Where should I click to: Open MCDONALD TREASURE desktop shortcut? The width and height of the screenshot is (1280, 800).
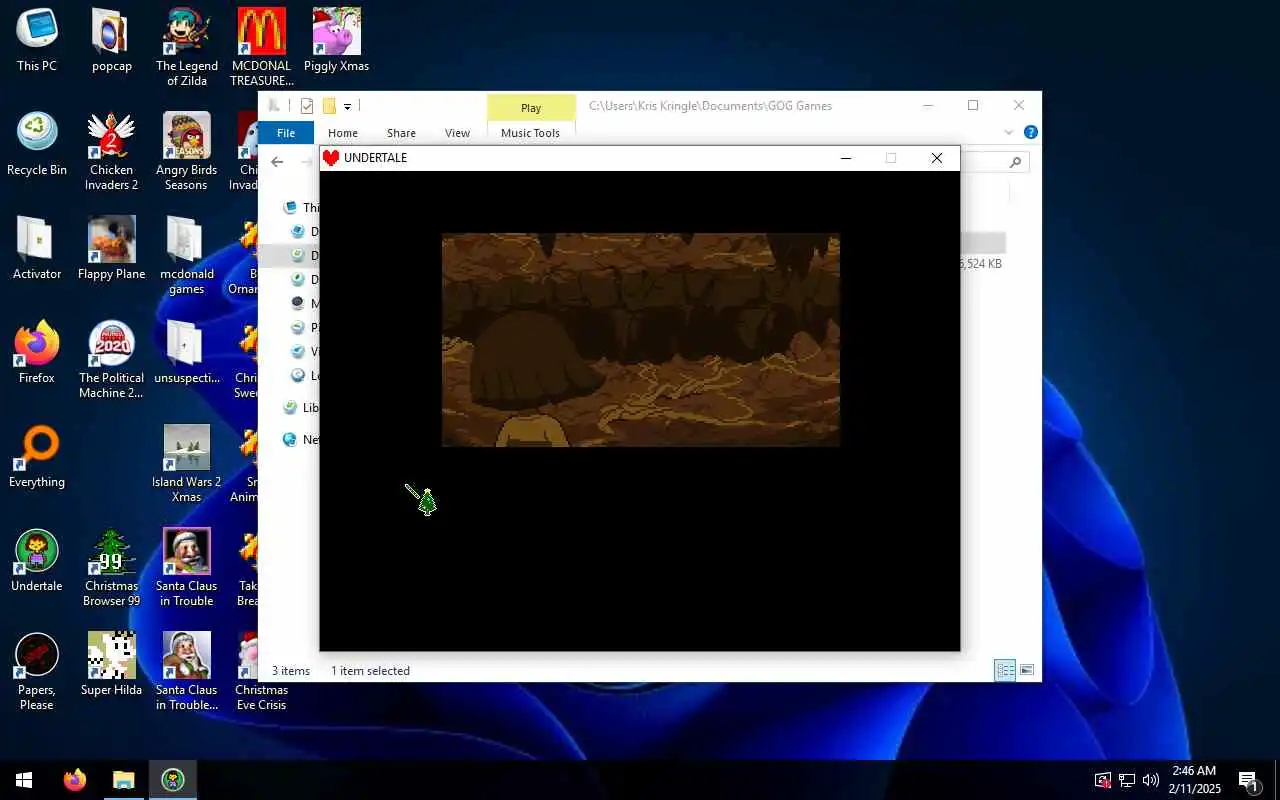(x=262, y=48)
